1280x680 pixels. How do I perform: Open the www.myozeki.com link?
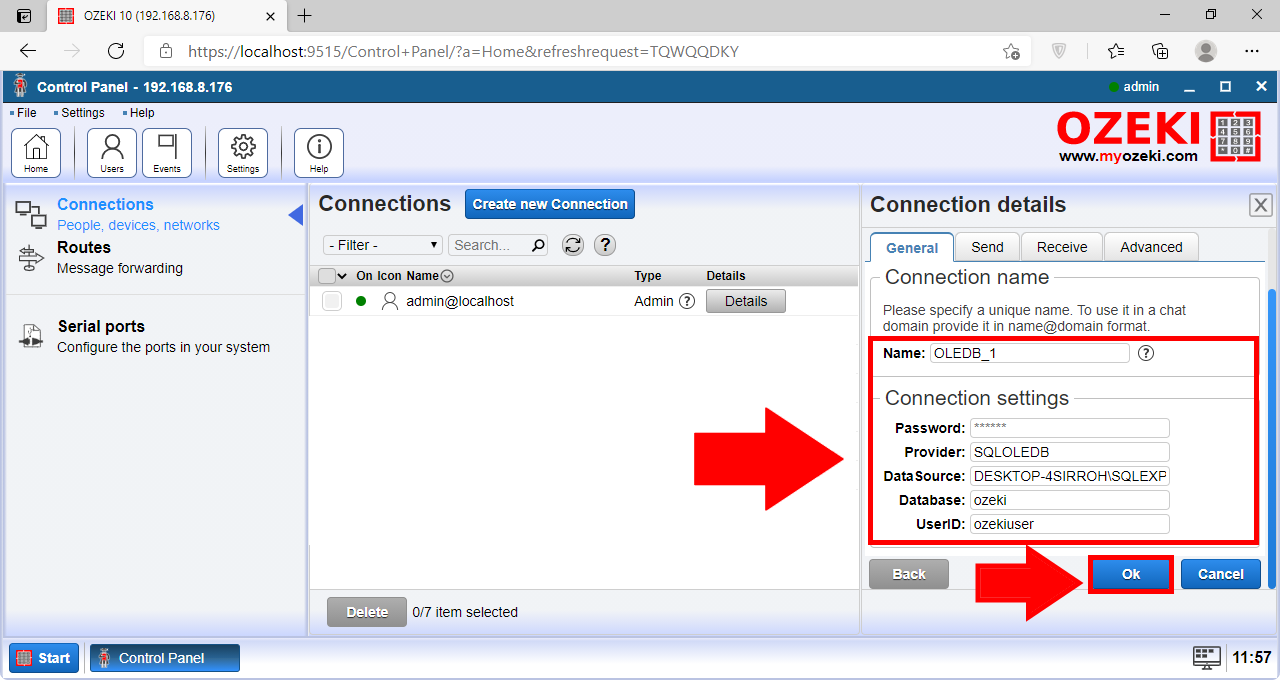pyautogui.click(x=1128, y=156)
